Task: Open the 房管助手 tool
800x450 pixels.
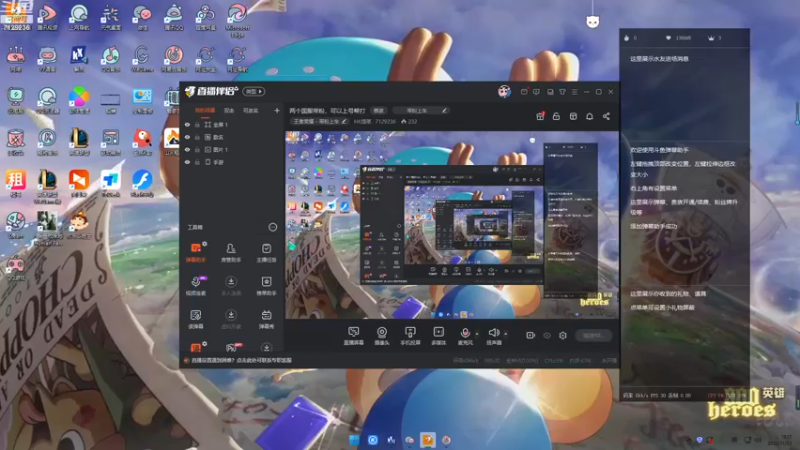Action: coord(231,252)
